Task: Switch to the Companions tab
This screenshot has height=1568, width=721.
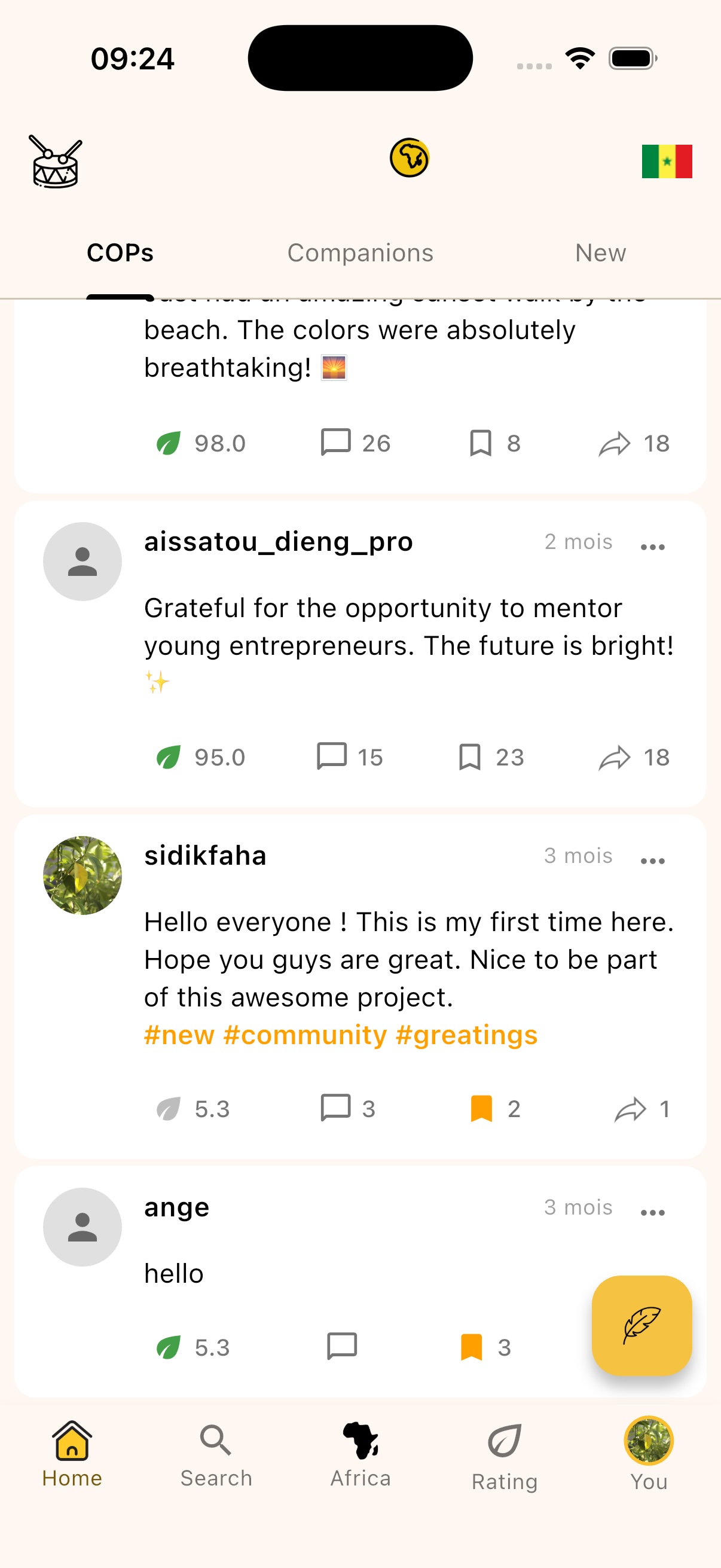Action: [360, 252]
